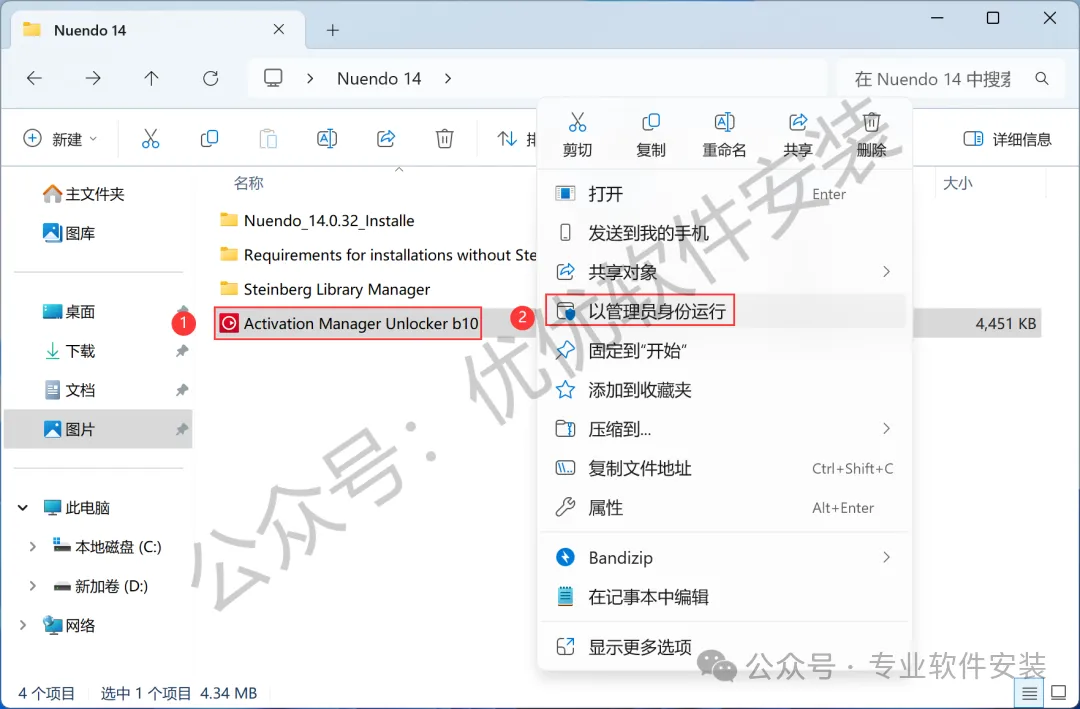1080x709 pixels.
Task: Go forward with the right arrow
Action: pos(93,79)
